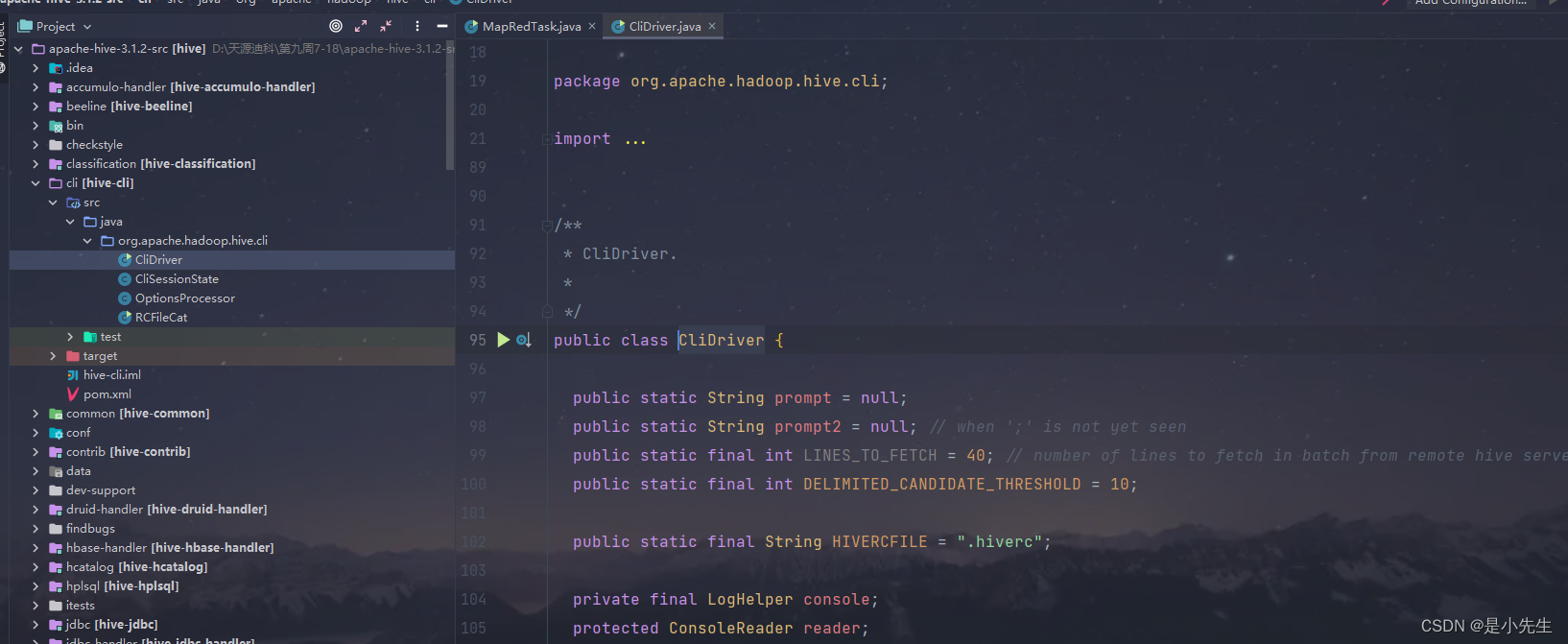Click the test folder icon
The image size is (1568, 644).
90,337
